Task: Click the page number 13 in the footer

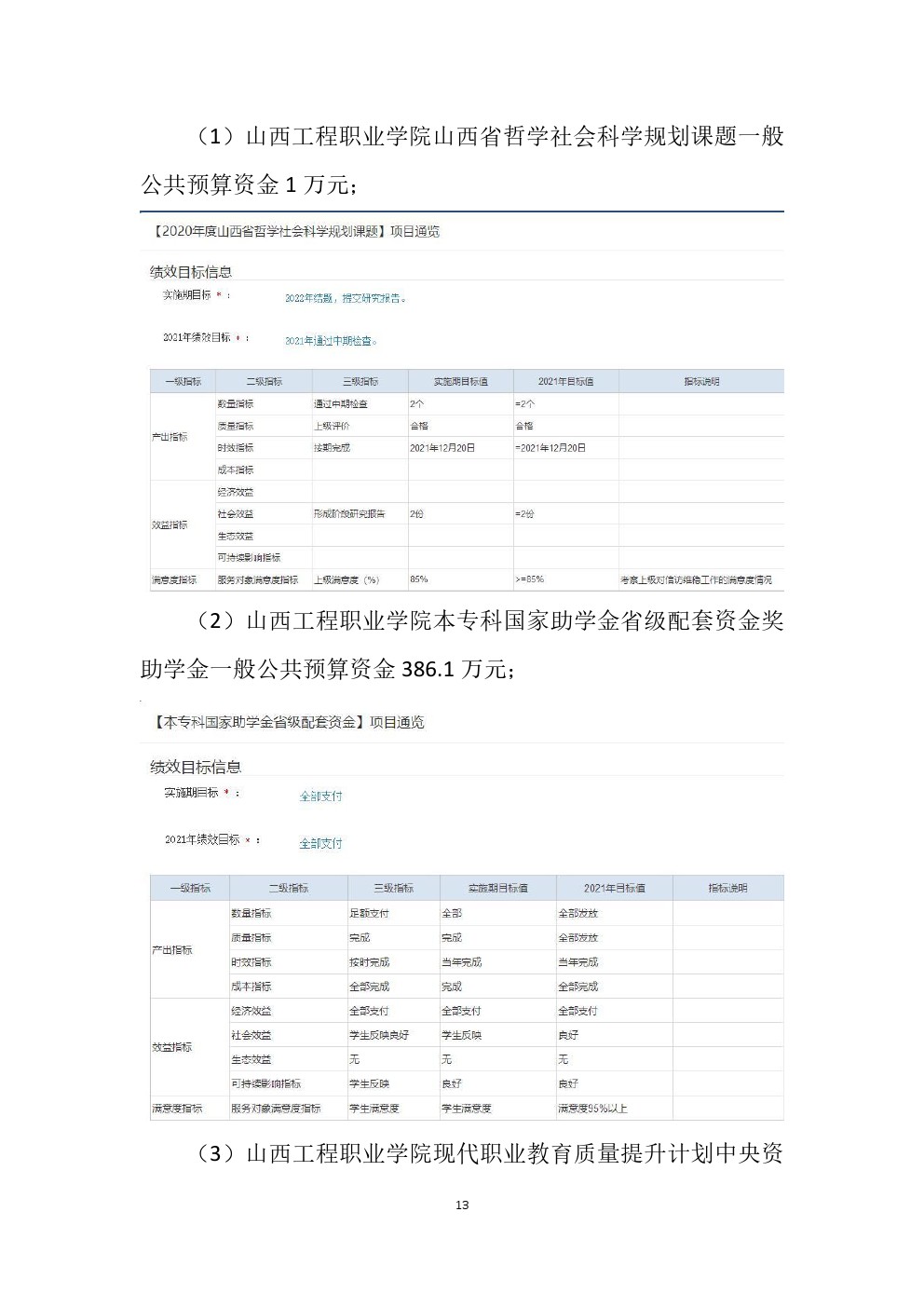Action: (462, 1205)
